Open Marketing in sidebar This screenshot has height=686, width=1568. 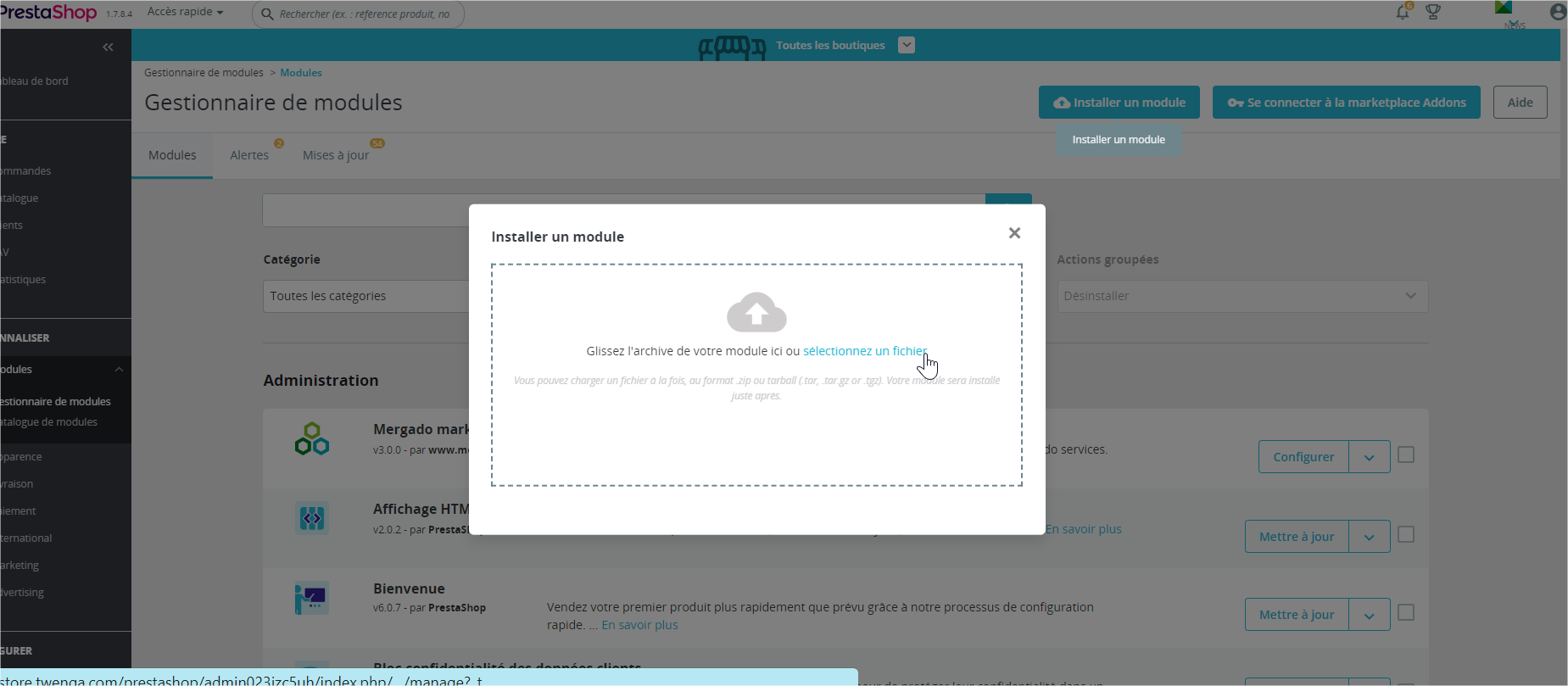20,566
